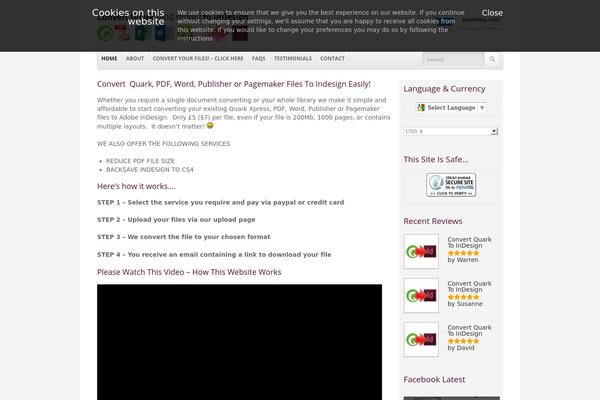
Task: Play the How This Website Works video
Action: (239, 342)
